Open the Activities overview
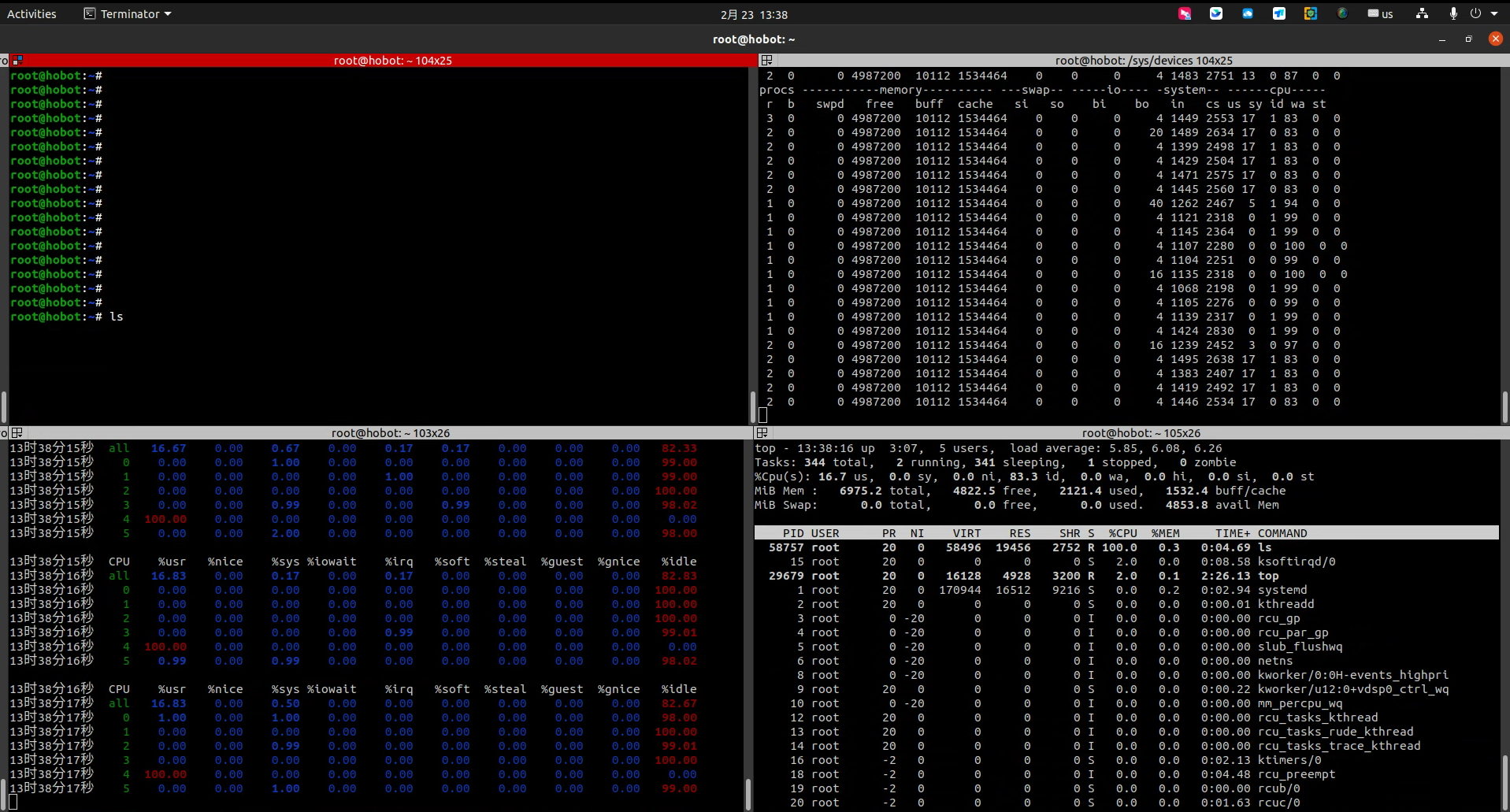 pyautogui.click(x=32, y=14)
